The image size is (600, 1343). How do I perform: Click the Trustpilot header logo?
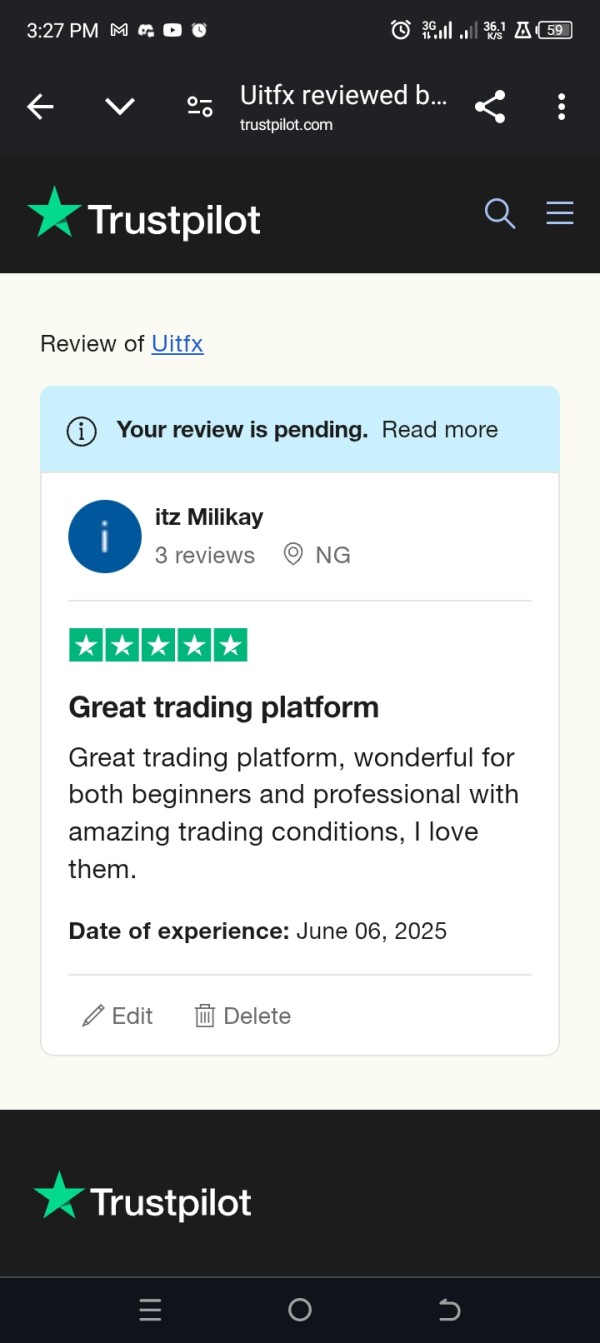(x=144, y=215)
